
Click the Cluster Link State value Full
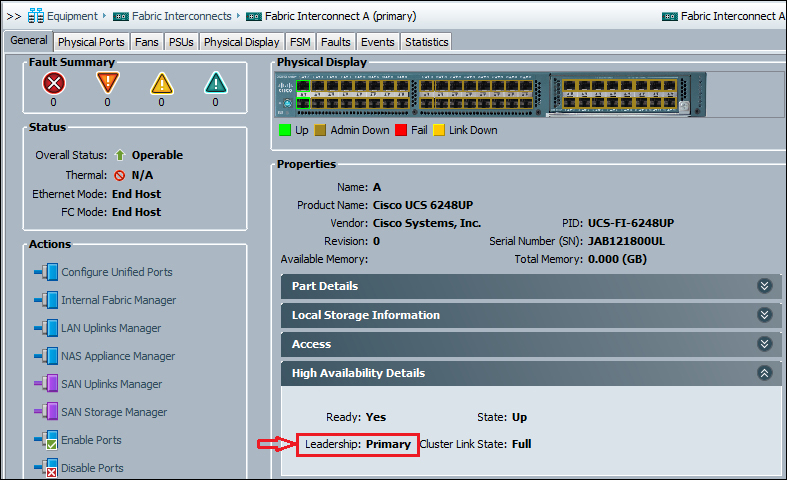click(521, 444)
